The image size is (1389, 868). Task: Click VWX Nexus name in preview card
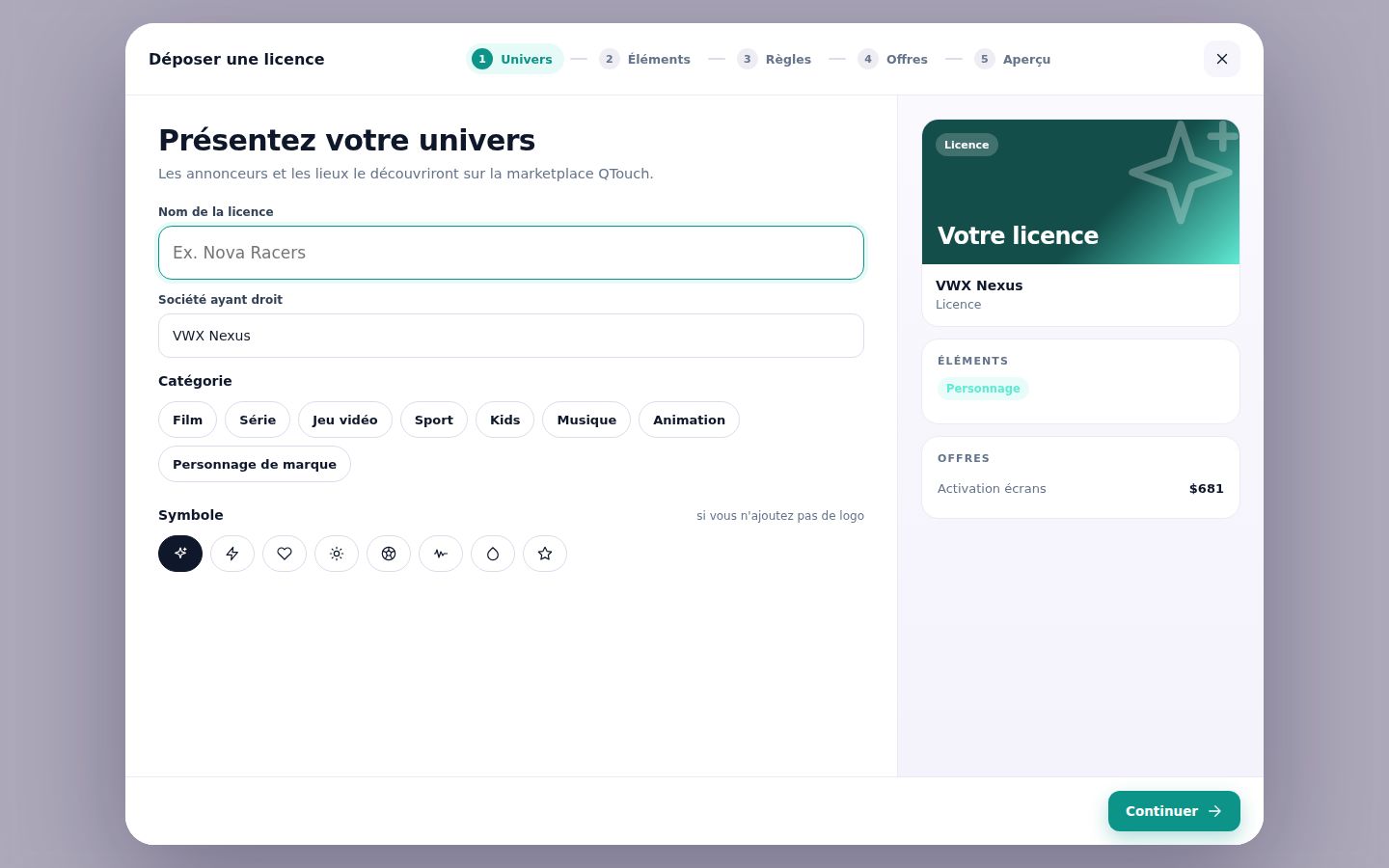[979, 285]
